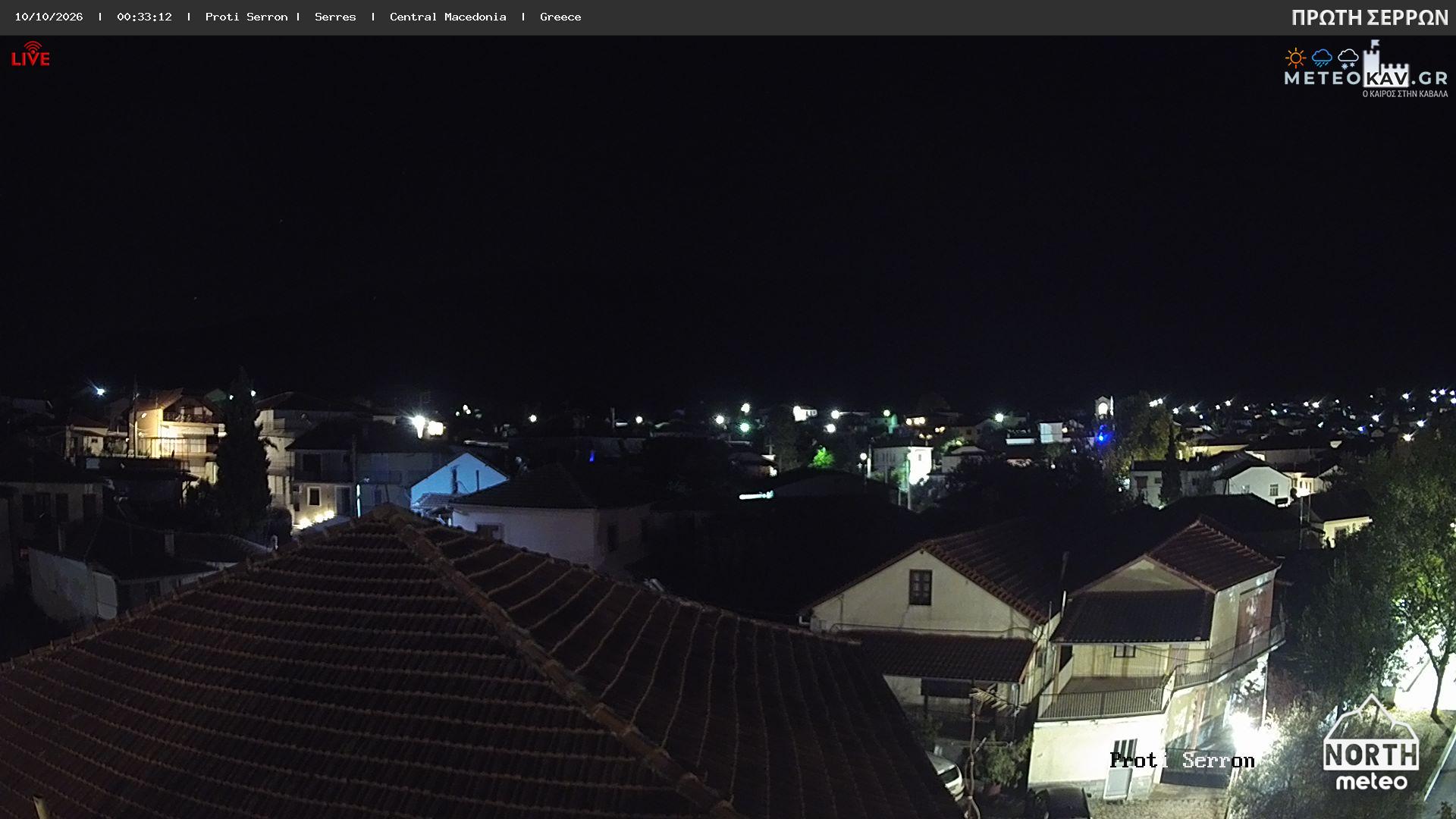Viewport: 1456px width, 819px height.
Task: Click the snow cloud weather icon
Action: tap(1348, 58)
